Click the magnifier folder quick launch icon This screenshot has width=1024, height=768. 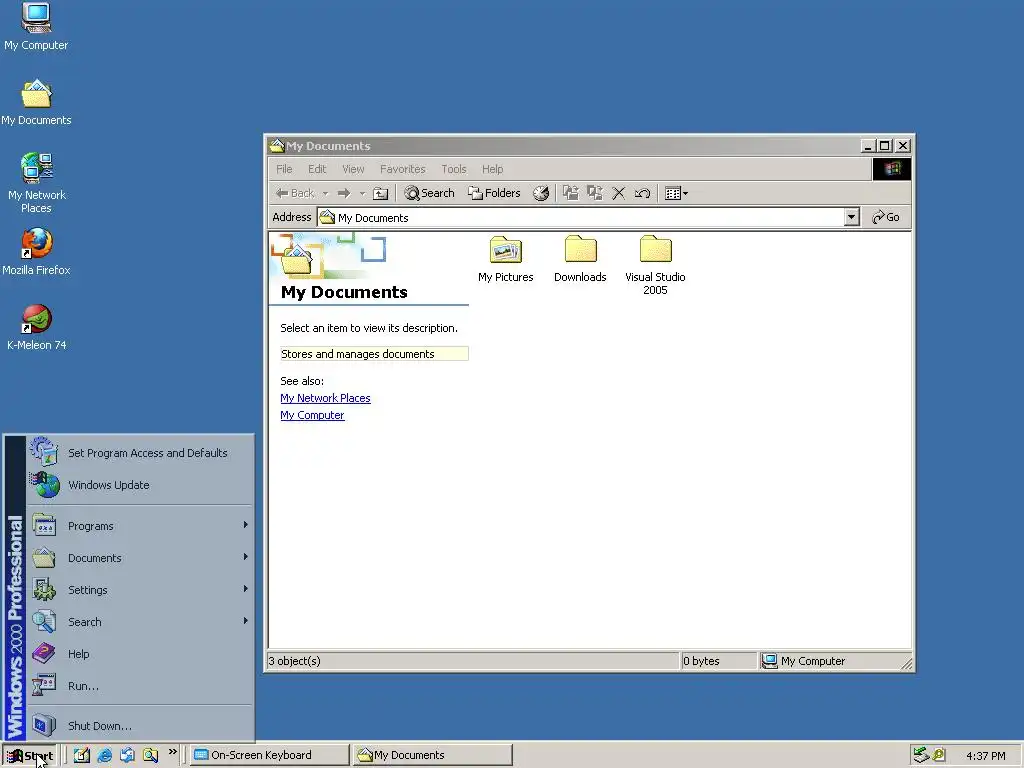coord(150,755)
